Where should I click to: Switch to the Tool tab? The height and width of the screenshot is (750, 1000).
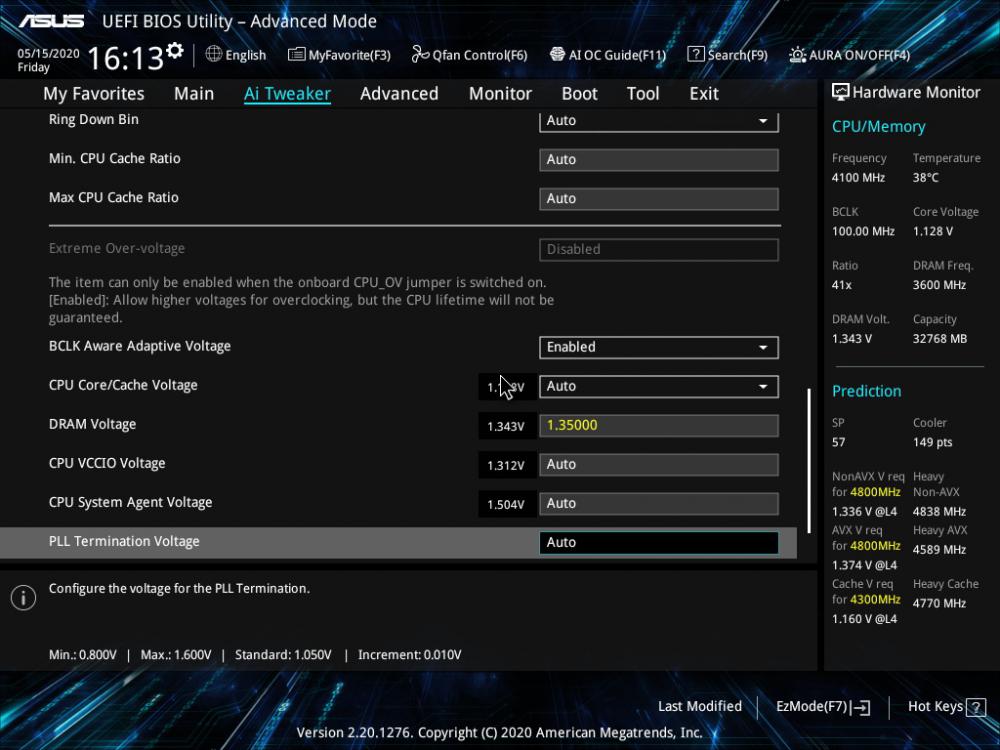pyautogui.click(x=643, y=94)
